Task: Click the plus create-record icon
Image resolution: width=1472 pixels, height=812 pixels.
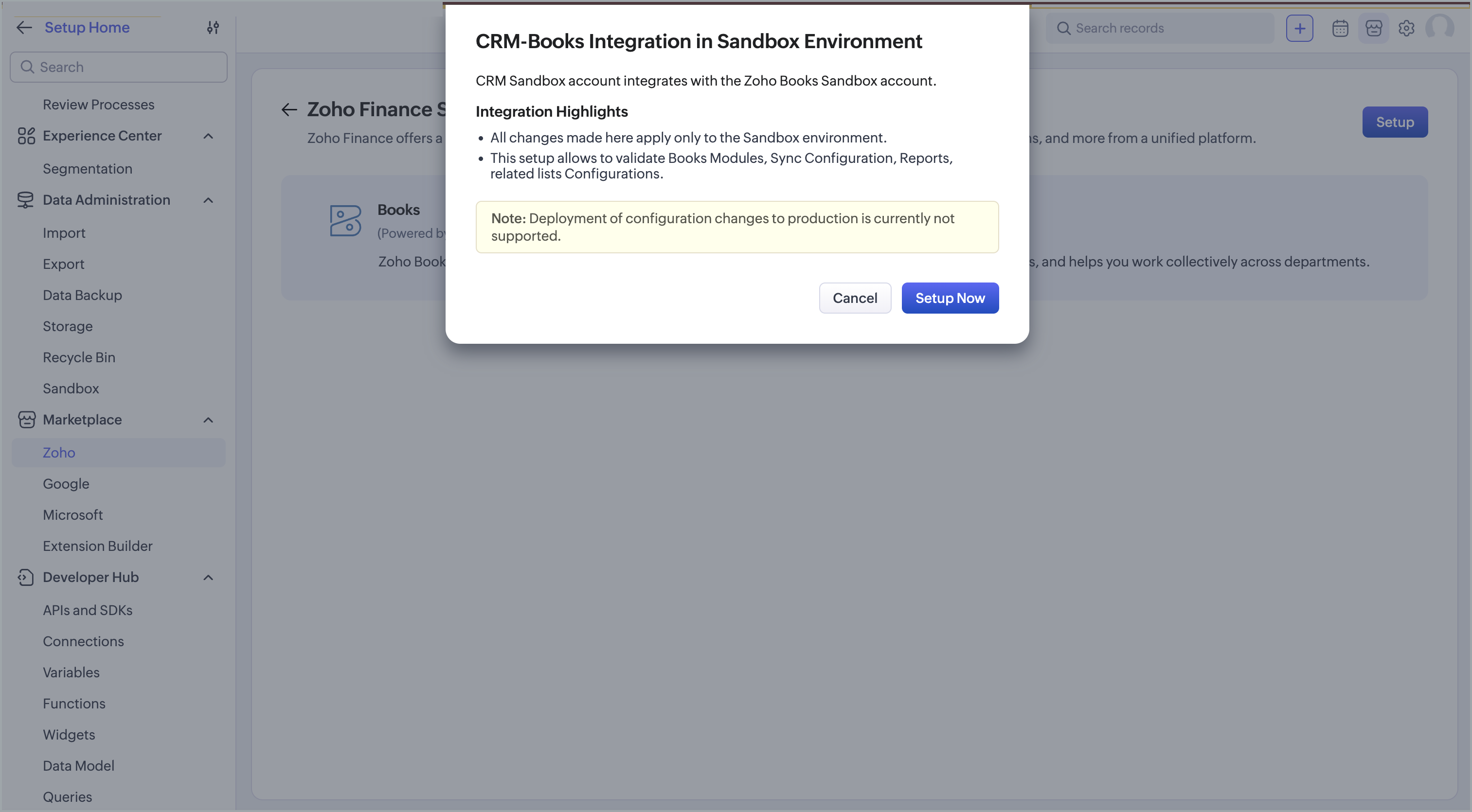Action: pyautogui.click(x=1299, y=28)
